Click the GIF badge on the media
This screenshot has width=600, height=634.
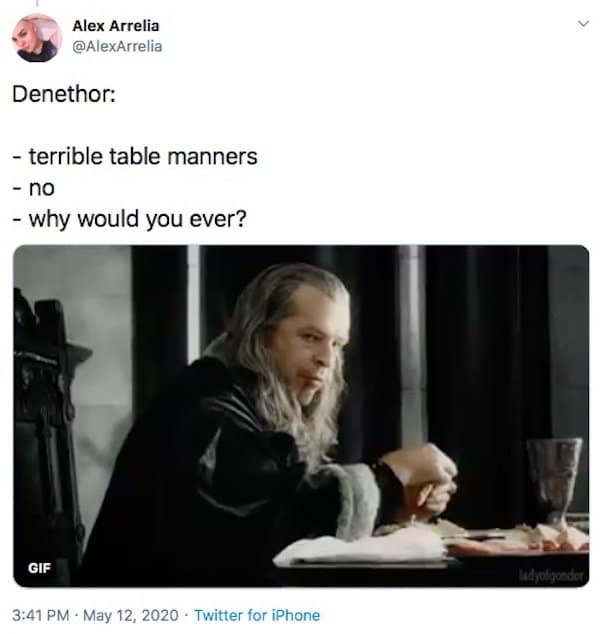(39, 568)
